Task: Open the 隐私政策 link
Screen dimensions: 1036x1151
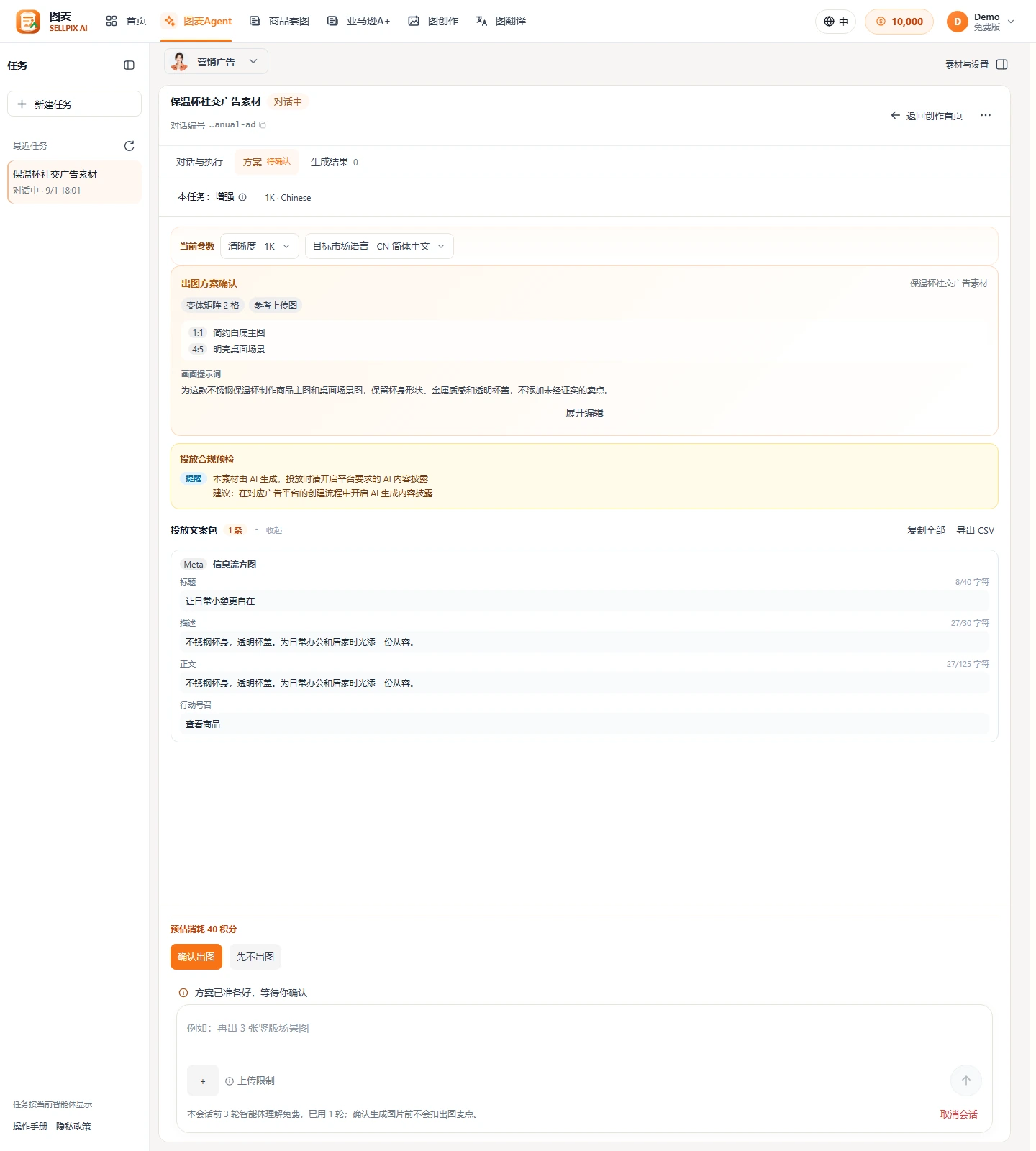Action: pyautogui.click(x=73, y=1127)
